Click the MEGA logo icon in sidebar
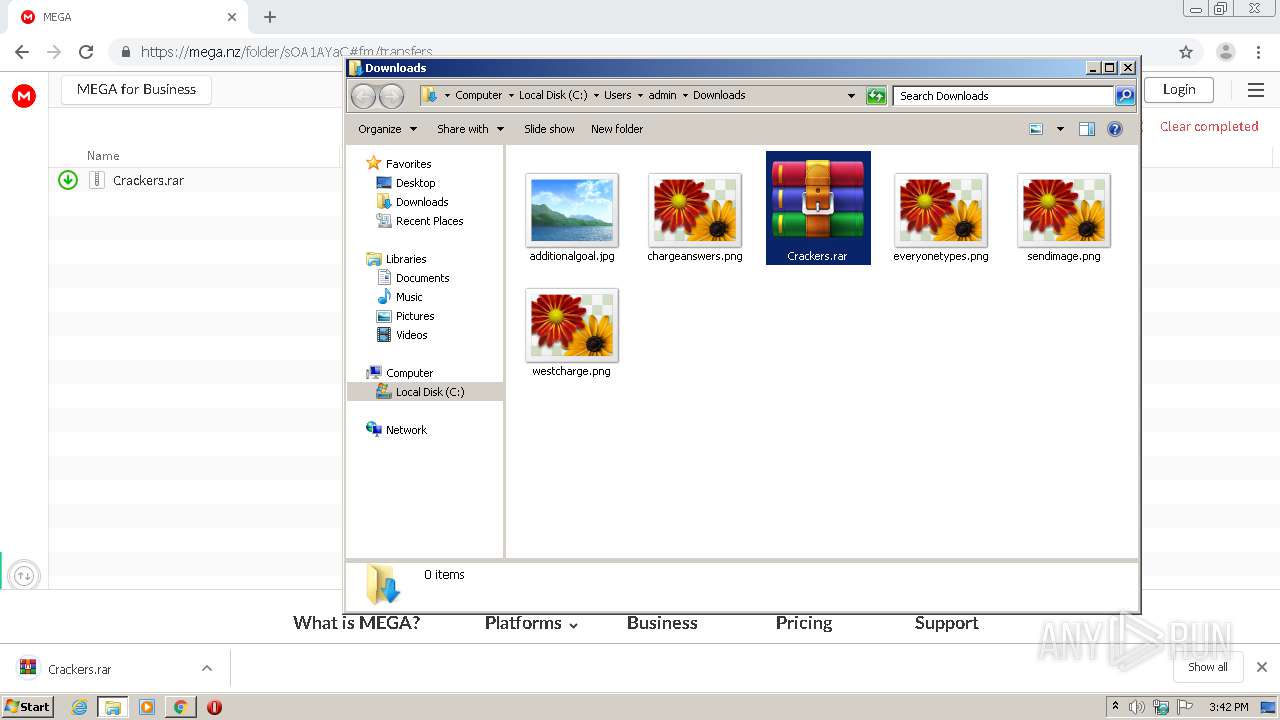The height and width of the screenshot is (720, 1280). point(24,96)
